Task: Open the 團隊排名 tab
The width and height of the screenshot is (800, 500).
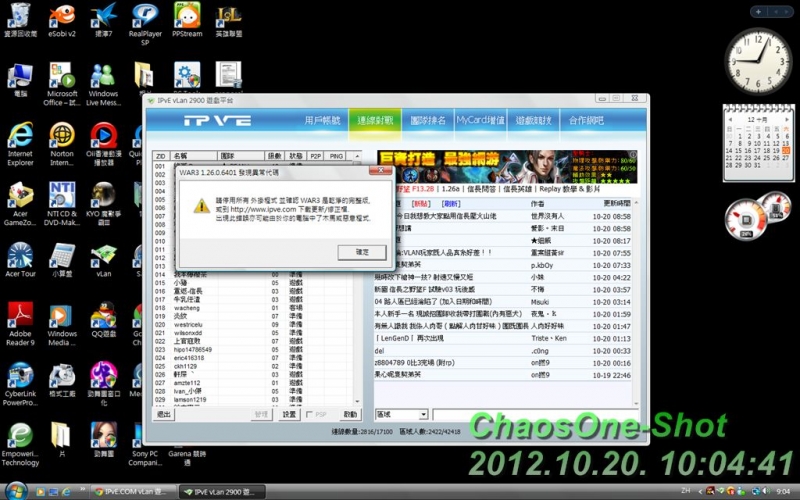Action: coord(428,120)
